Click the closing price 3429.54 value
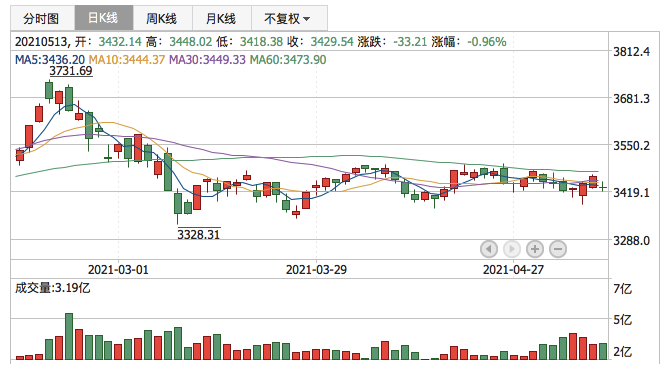This screenshot has height=367, width=666. click(332, 42)
